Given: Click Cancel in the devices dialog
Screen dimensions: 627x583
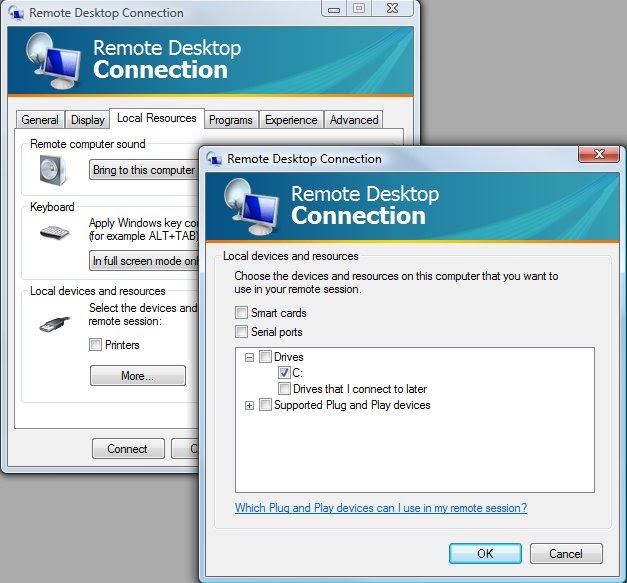Looking at the screenshot, I should [566, 553].
